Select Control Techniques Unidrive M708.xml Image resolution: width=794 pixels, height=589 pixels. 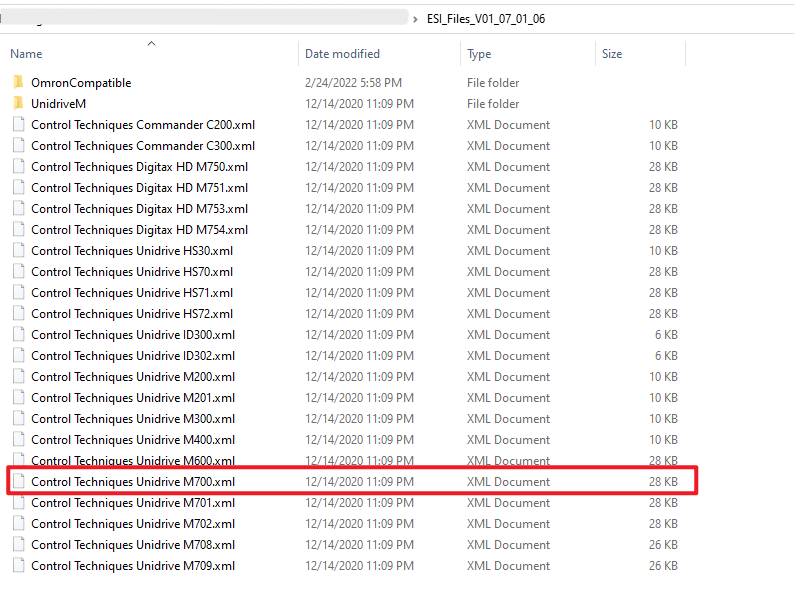point(133,545)
